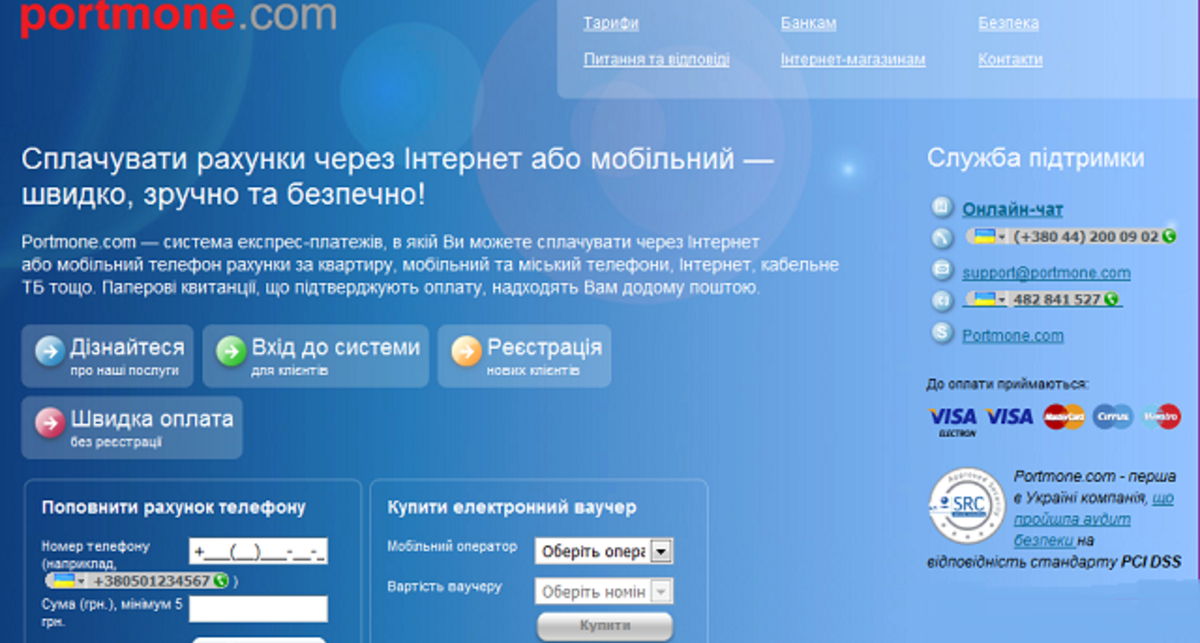Click the green call icon beside 482 841 527
The image size is (1200, 643).
coord(1112,298)
